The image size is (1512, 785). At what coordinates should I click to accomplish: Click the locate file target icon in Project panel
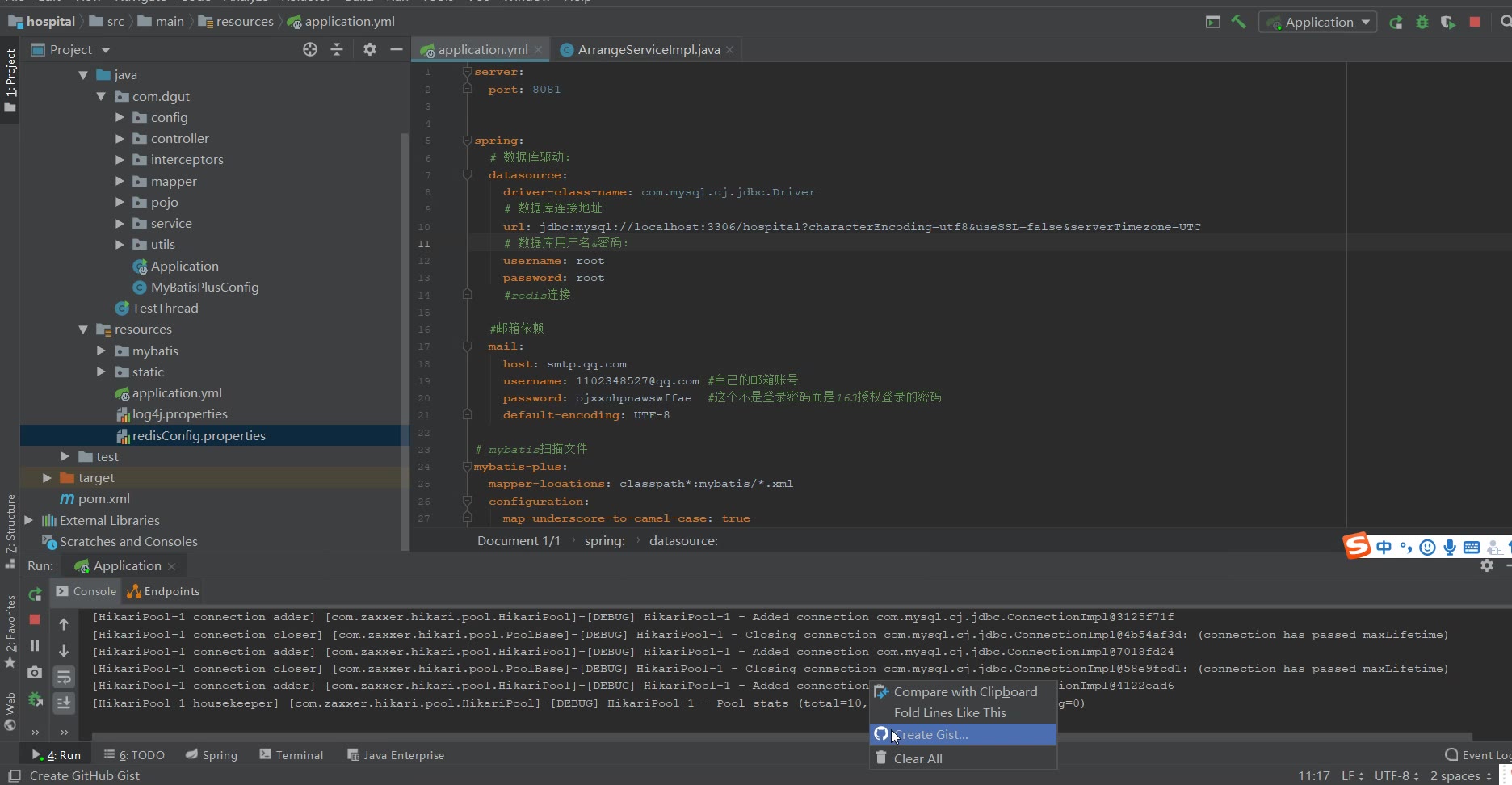coord(310,49)
